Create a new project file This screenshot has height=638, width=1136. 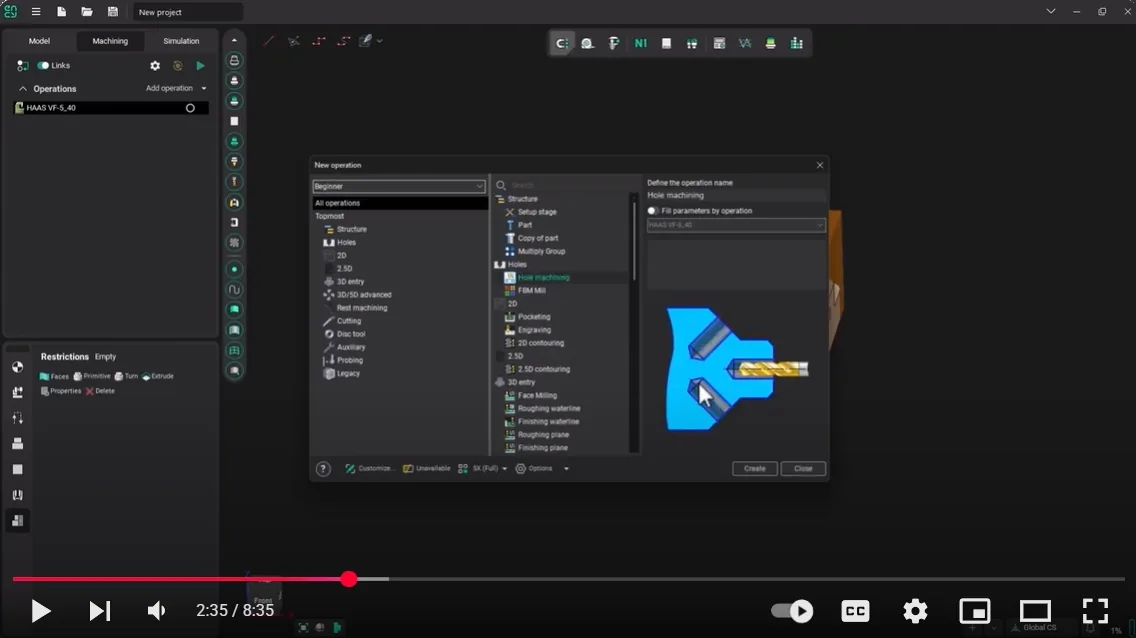pos(62,12)
